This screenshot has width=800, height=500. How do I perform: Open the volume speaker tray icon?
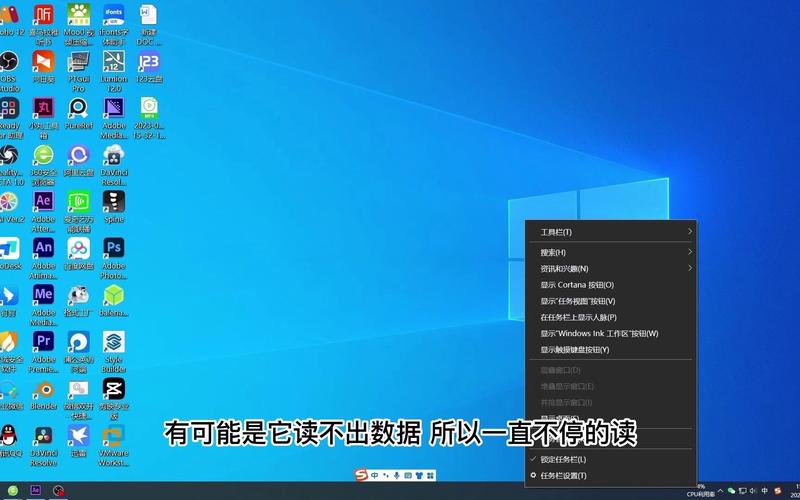point(753,491)
